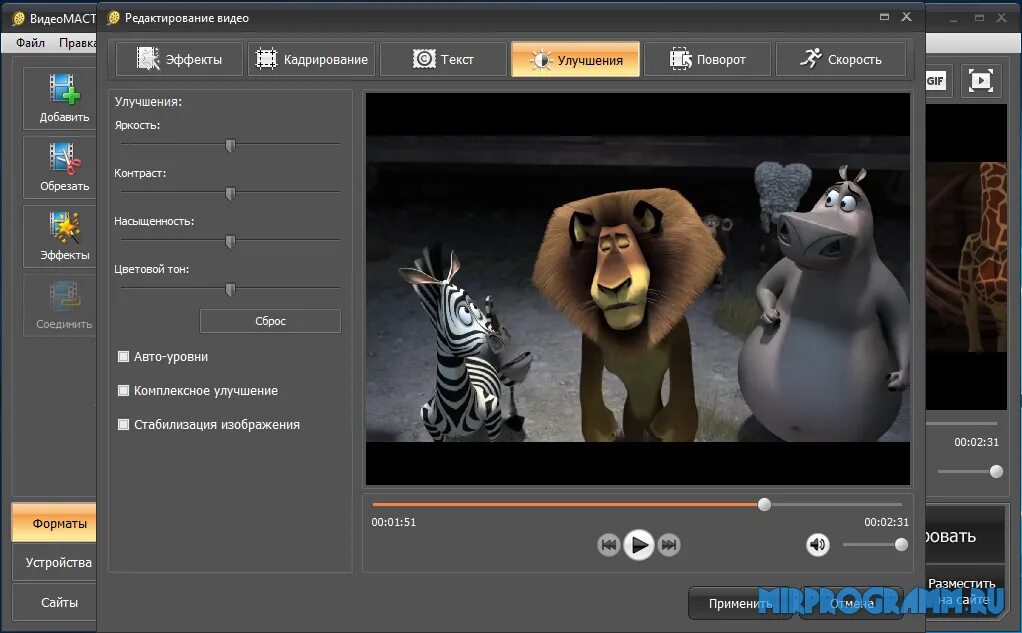Select the Устройства tab in main window
The width and height of the screenshot is (1022, 633).
coord(54,562)
